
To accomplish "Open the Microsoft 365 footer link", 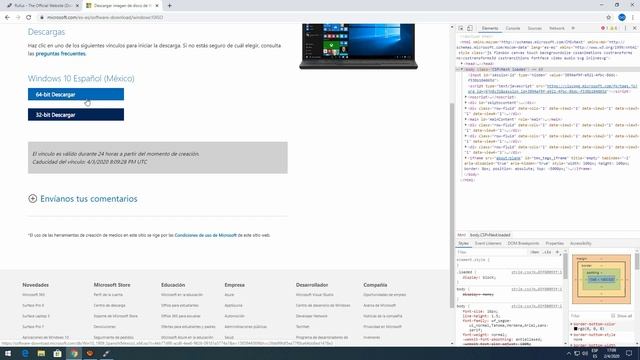I will point(33,294).
